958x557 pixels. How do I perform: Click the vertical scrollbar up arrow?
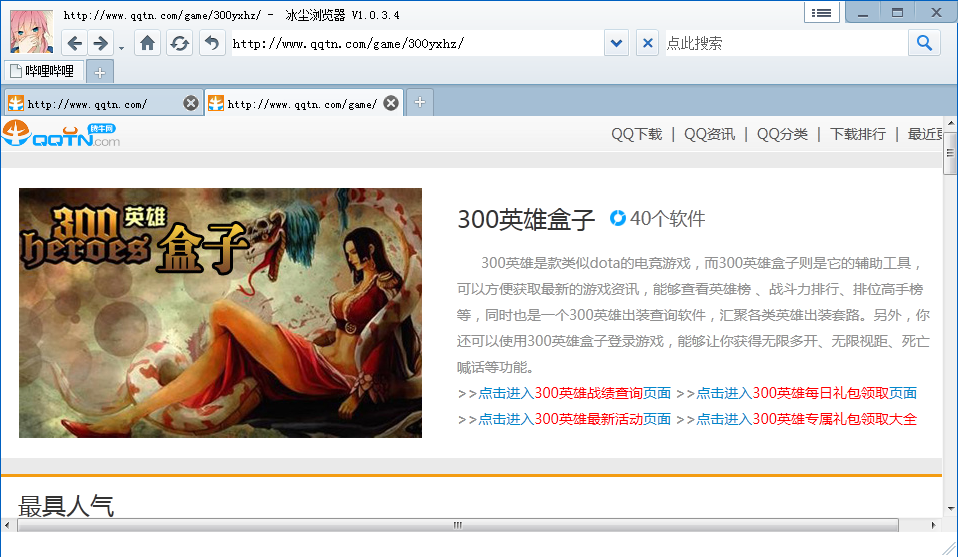pos(951,123)
